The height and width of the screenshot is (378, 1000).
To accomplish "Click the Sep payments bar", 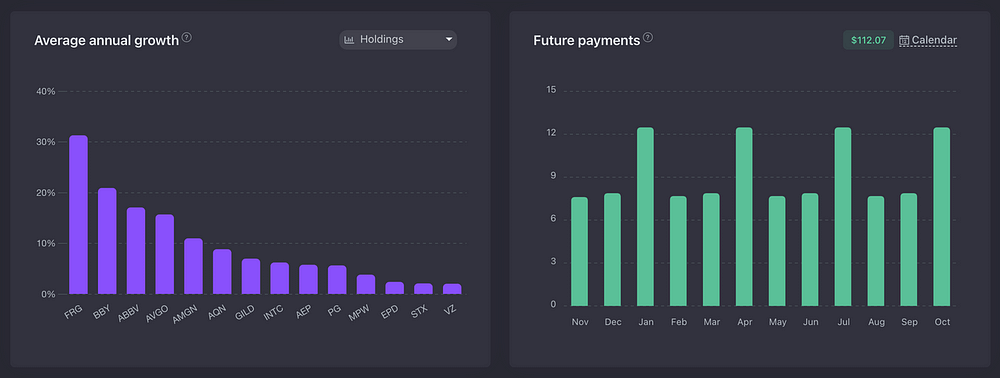I will point(909,249).
